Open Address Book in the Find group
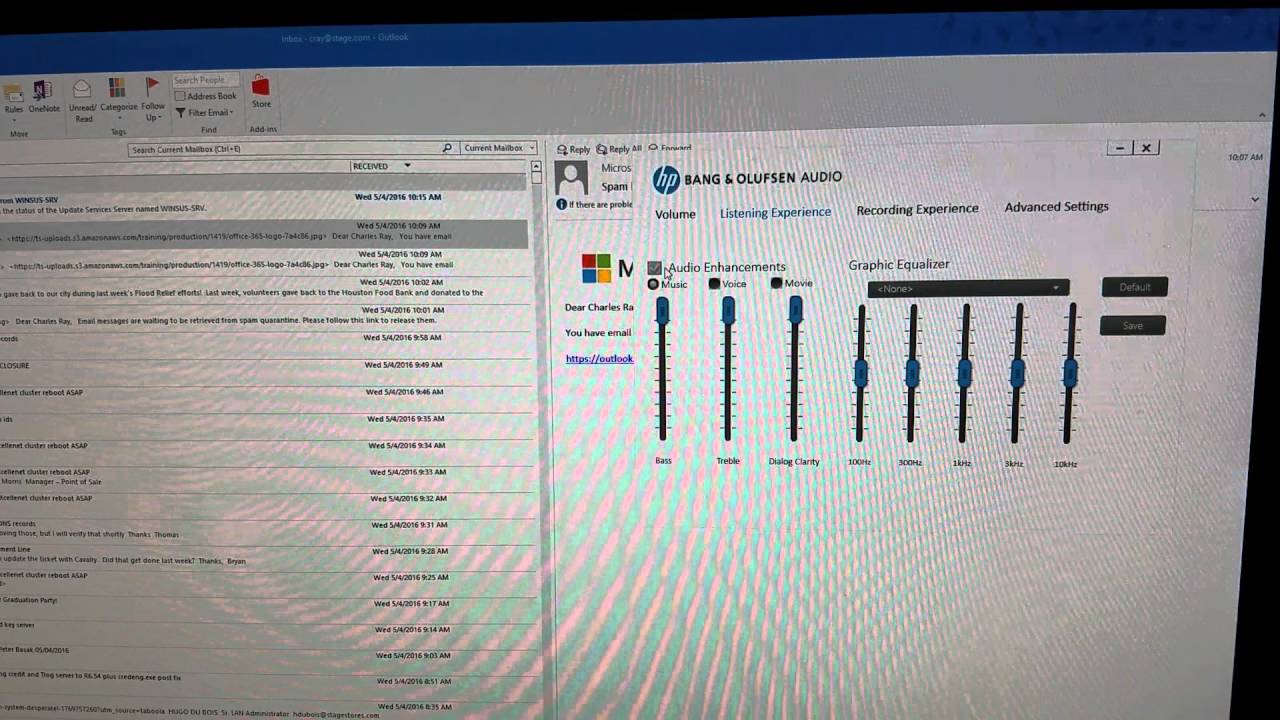 [206, 96]
